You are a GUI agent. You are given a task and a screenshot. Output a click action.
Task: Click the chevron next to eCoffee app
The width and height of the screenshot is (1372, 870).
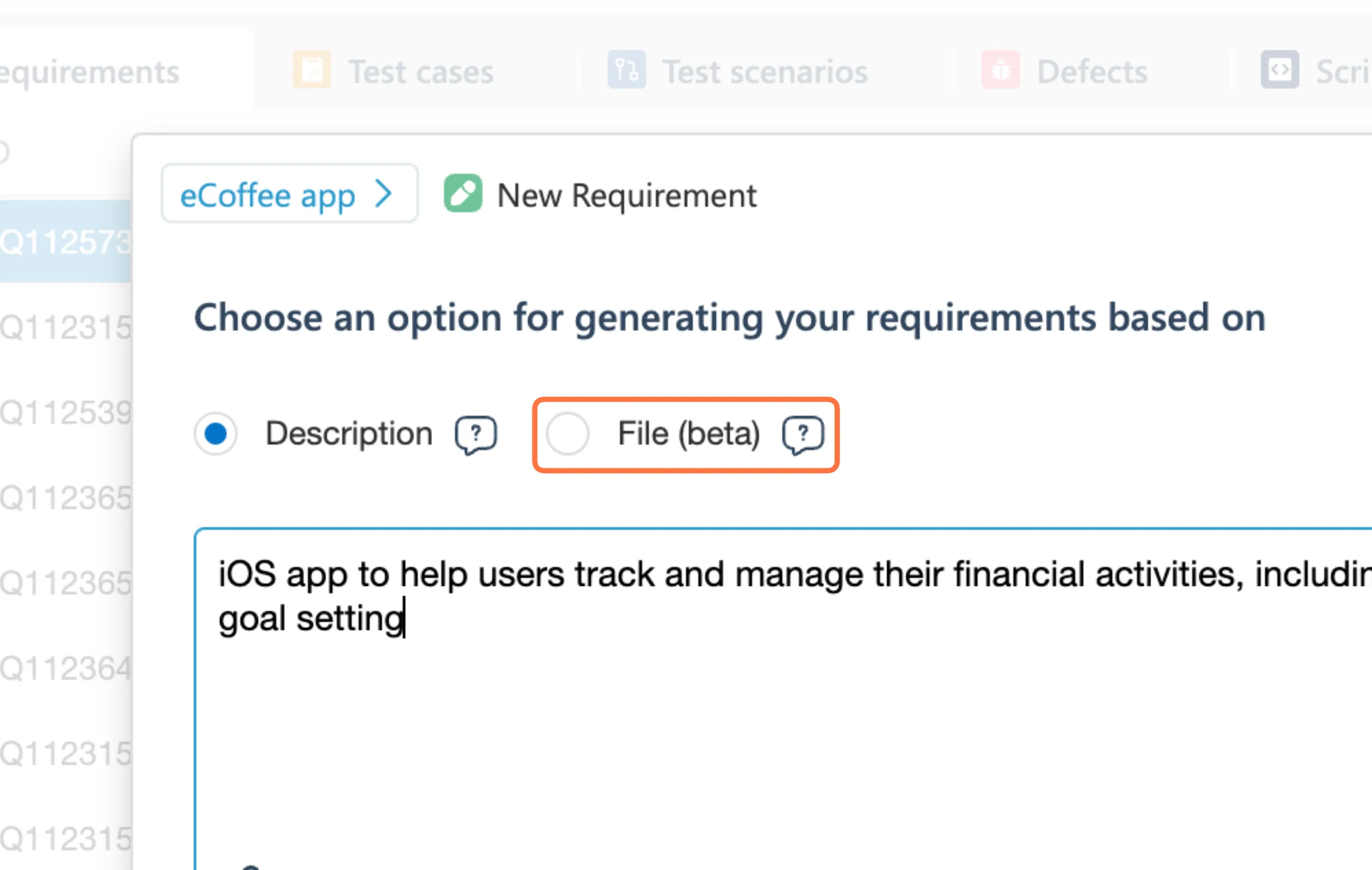point(384,194)
